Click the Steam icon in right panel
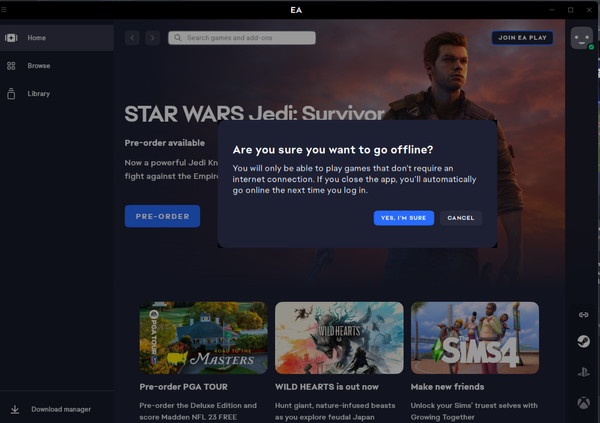Image resolution: width=600 pixels, height=423 pixels. 583,341
